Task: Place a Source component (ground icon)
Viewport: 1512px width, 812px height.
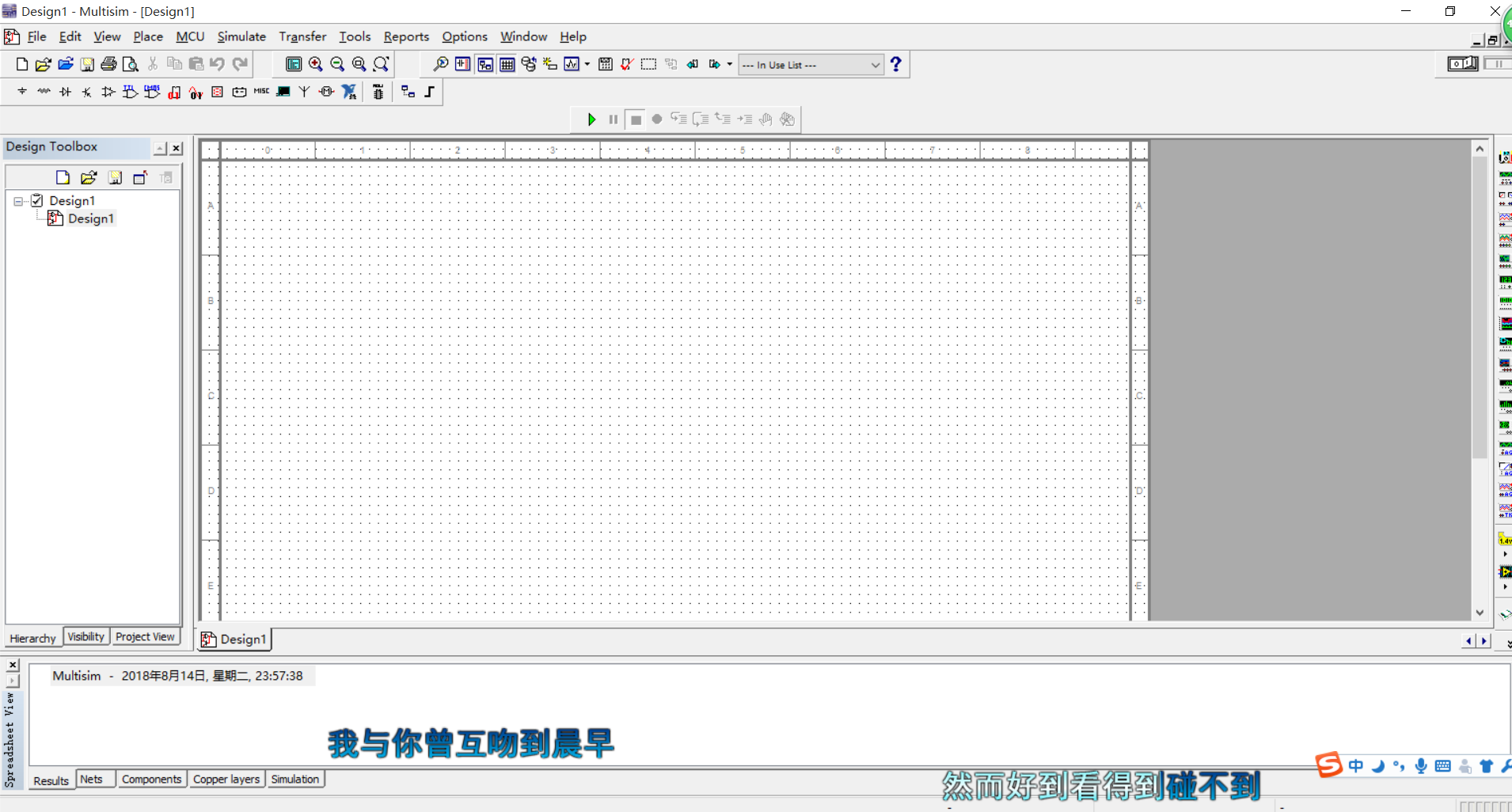Action: [x=22, y=92]
